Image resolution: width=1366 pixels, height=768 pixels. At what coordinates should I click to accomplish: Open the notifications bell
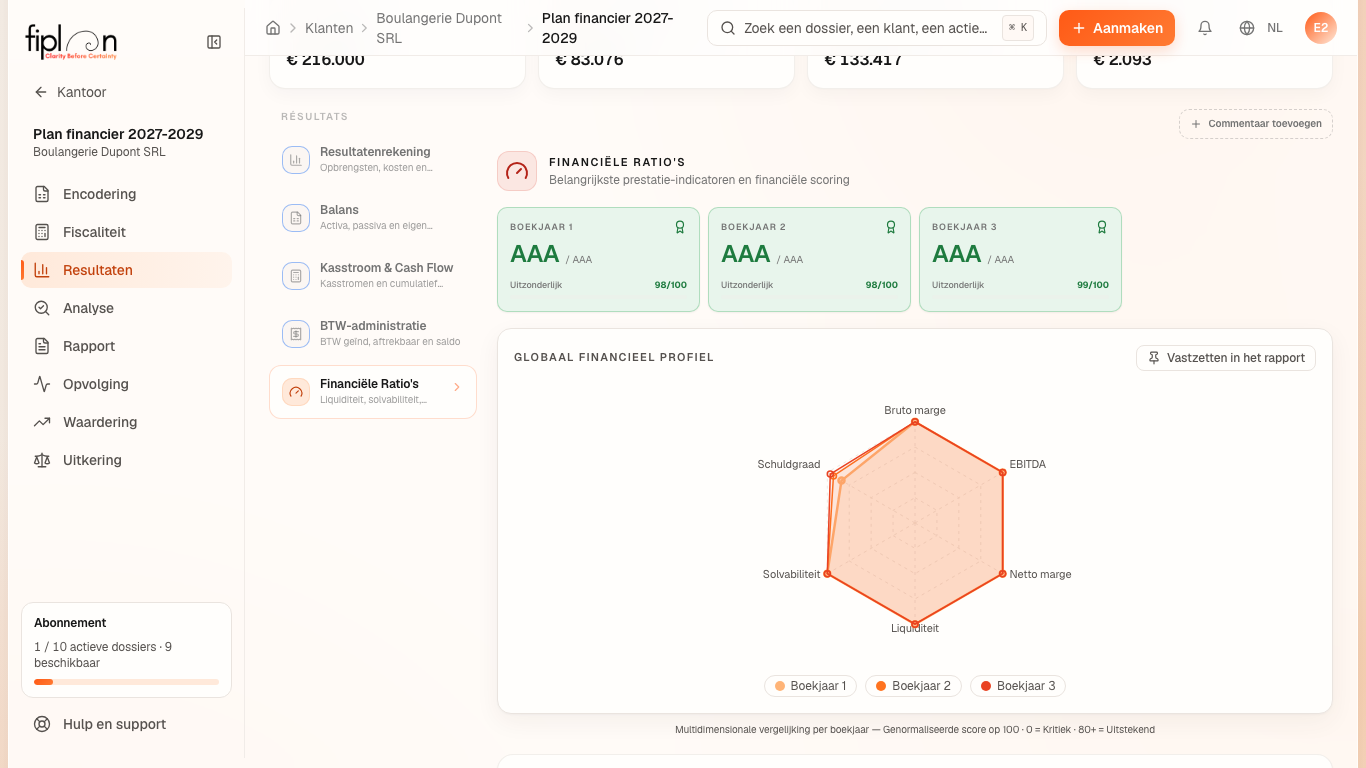point(1205,28)
